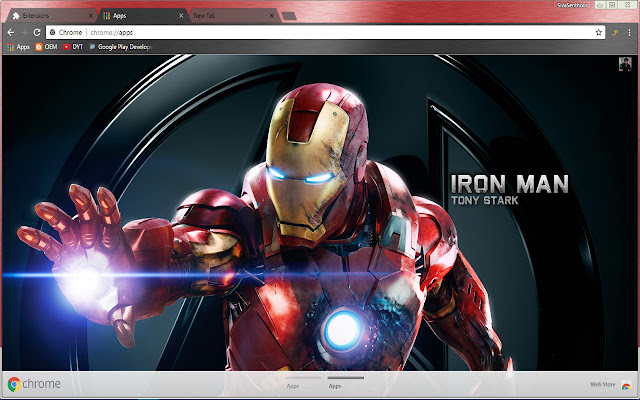Open the DYT bookmark
This screenshot has height=400, width=640.
point(73,47)
